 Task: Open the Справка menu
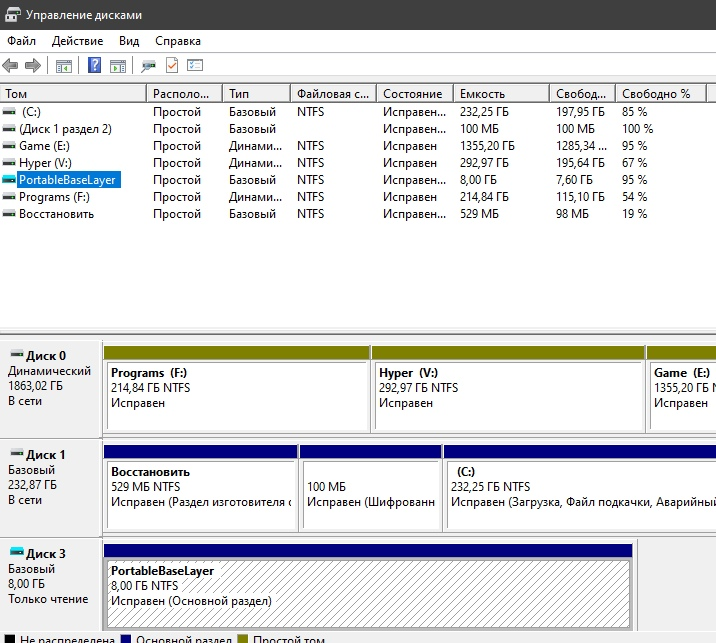(178, 41)
